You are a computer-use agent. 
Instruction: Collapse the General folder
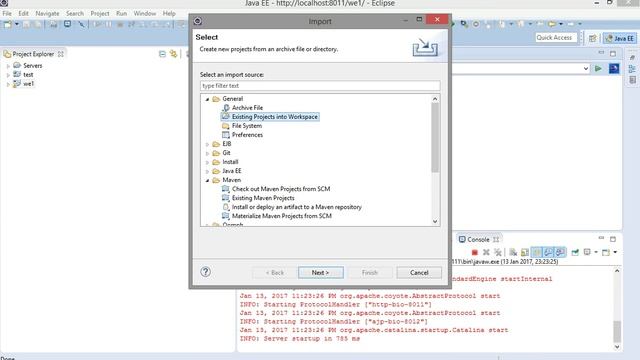pos(207,99)
